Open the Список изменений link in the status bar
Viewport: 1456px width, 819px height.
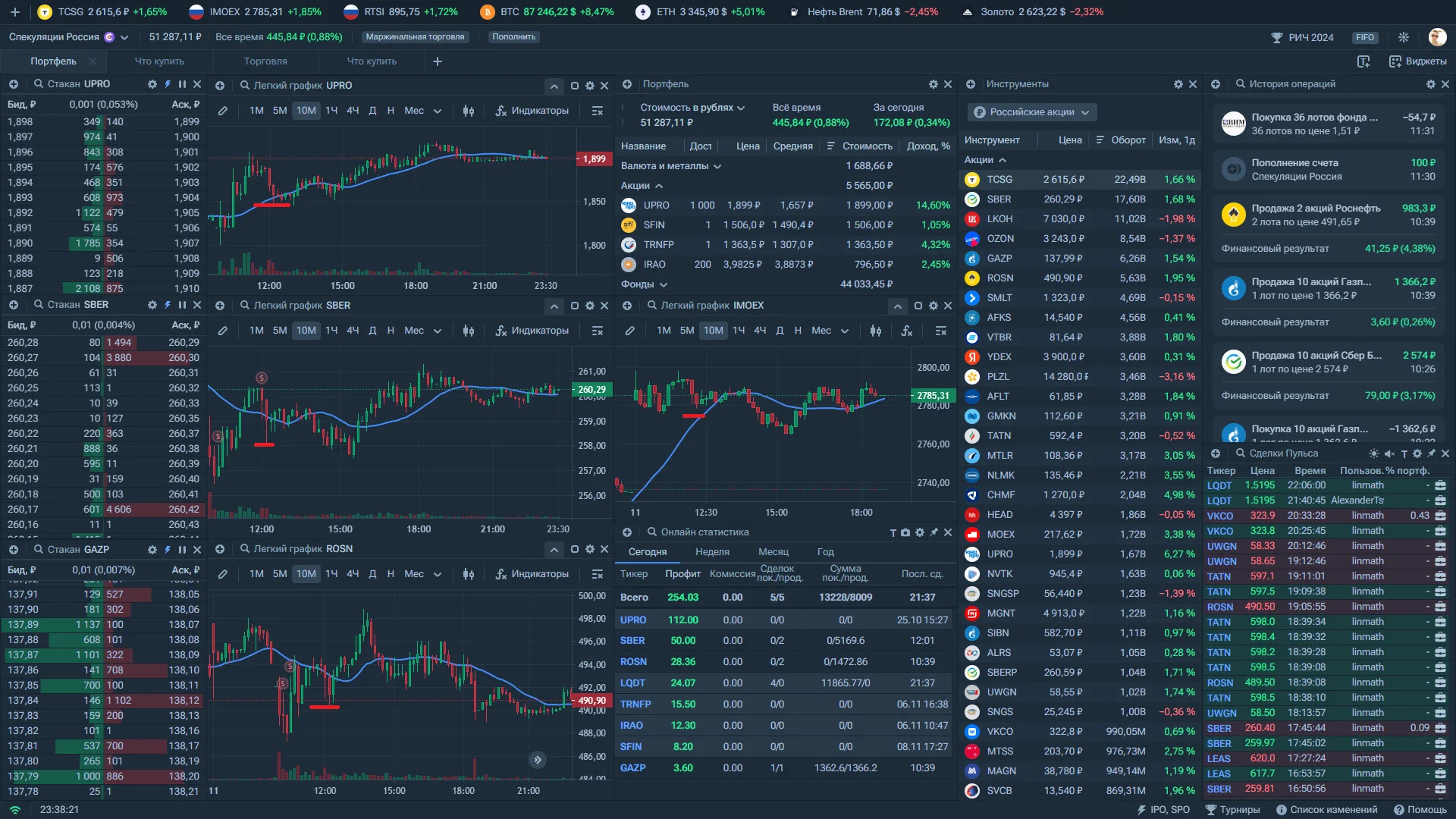1327,810
